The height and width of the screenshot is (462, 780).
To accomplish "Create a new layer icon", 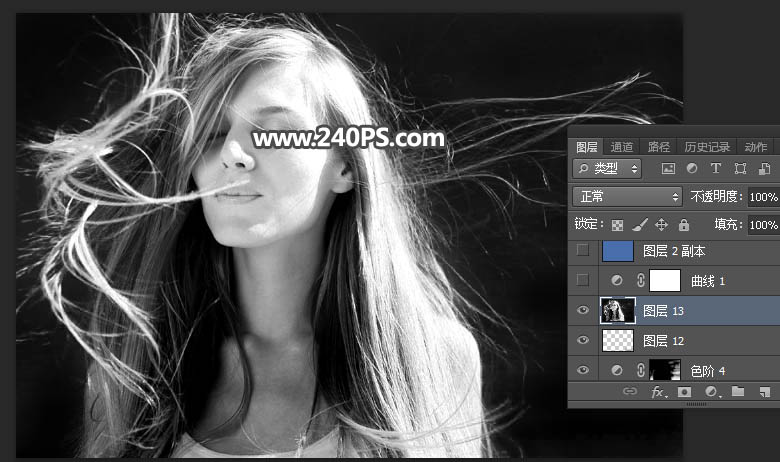I will (765, 392).
